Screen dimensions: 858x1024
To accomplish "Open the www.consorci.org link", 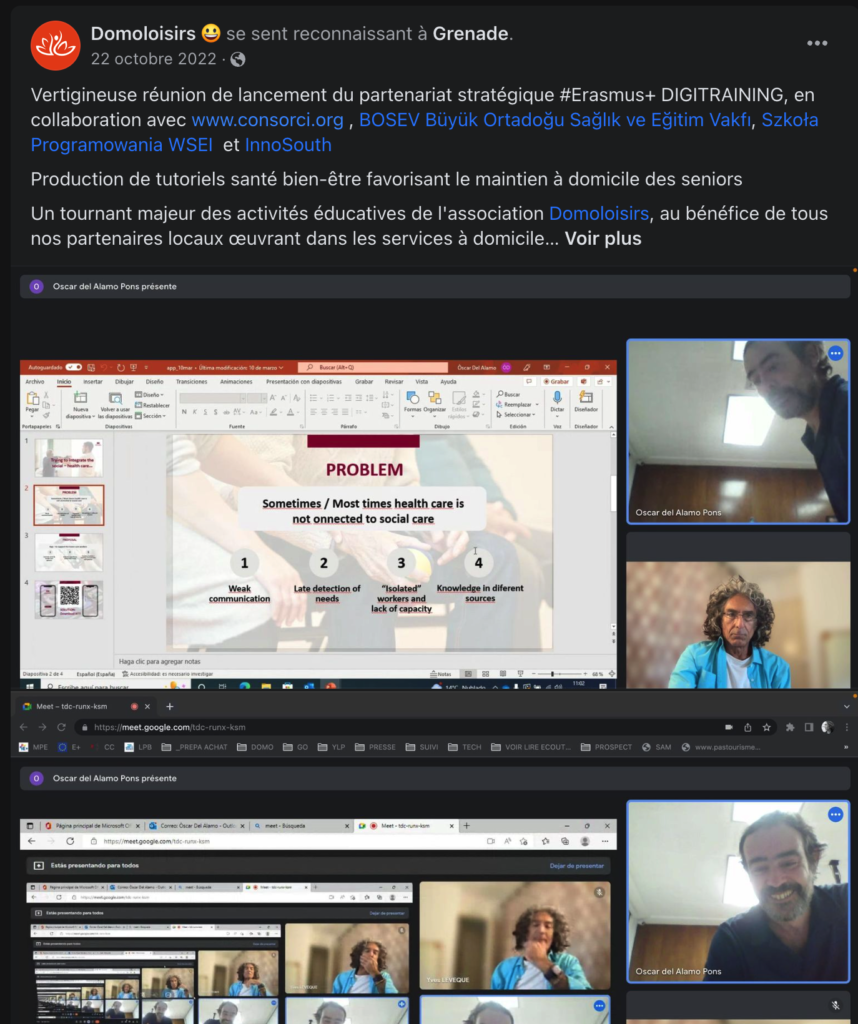I will click(268, 120).
